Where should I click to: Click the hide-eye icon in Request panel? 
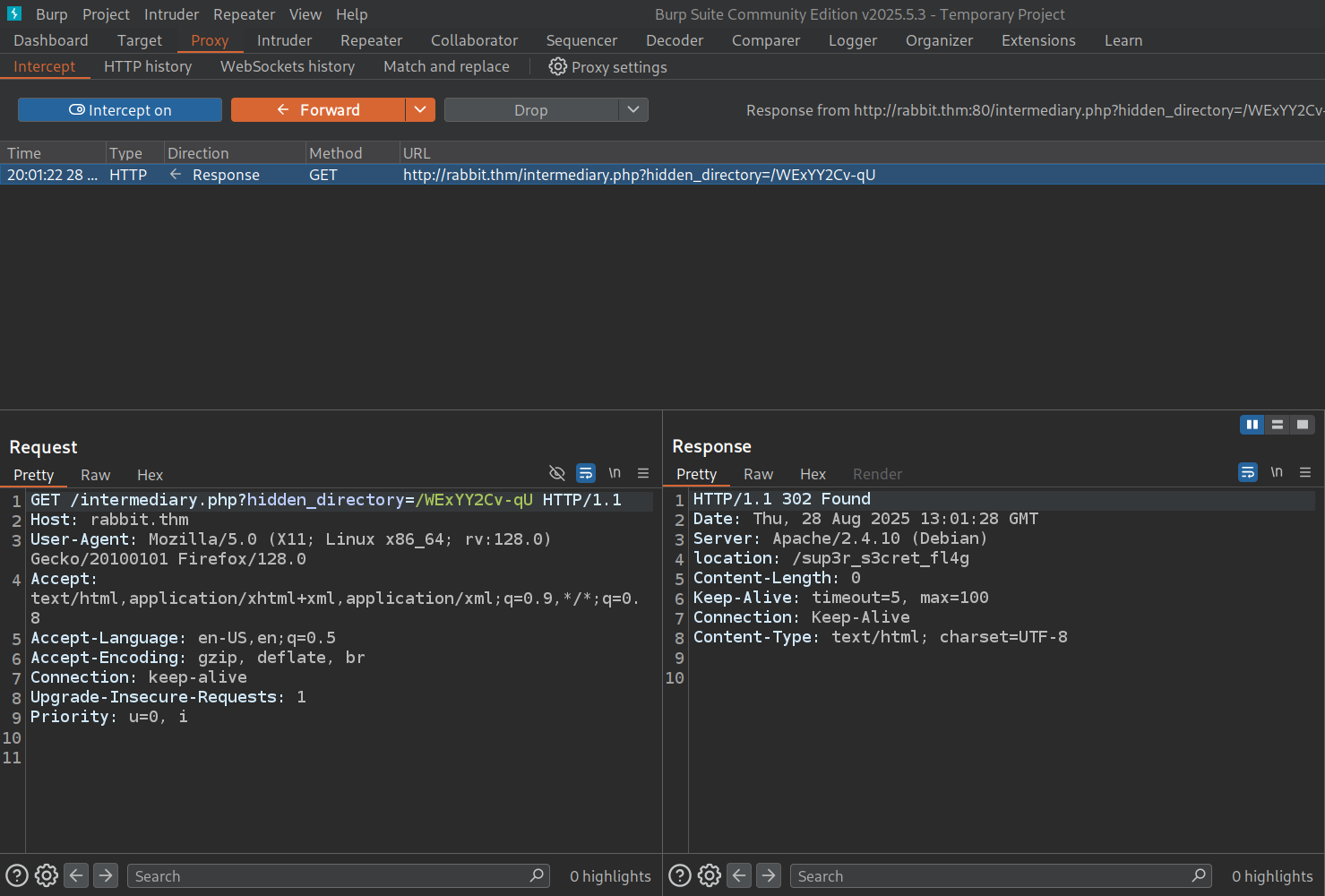coord(556,473)
